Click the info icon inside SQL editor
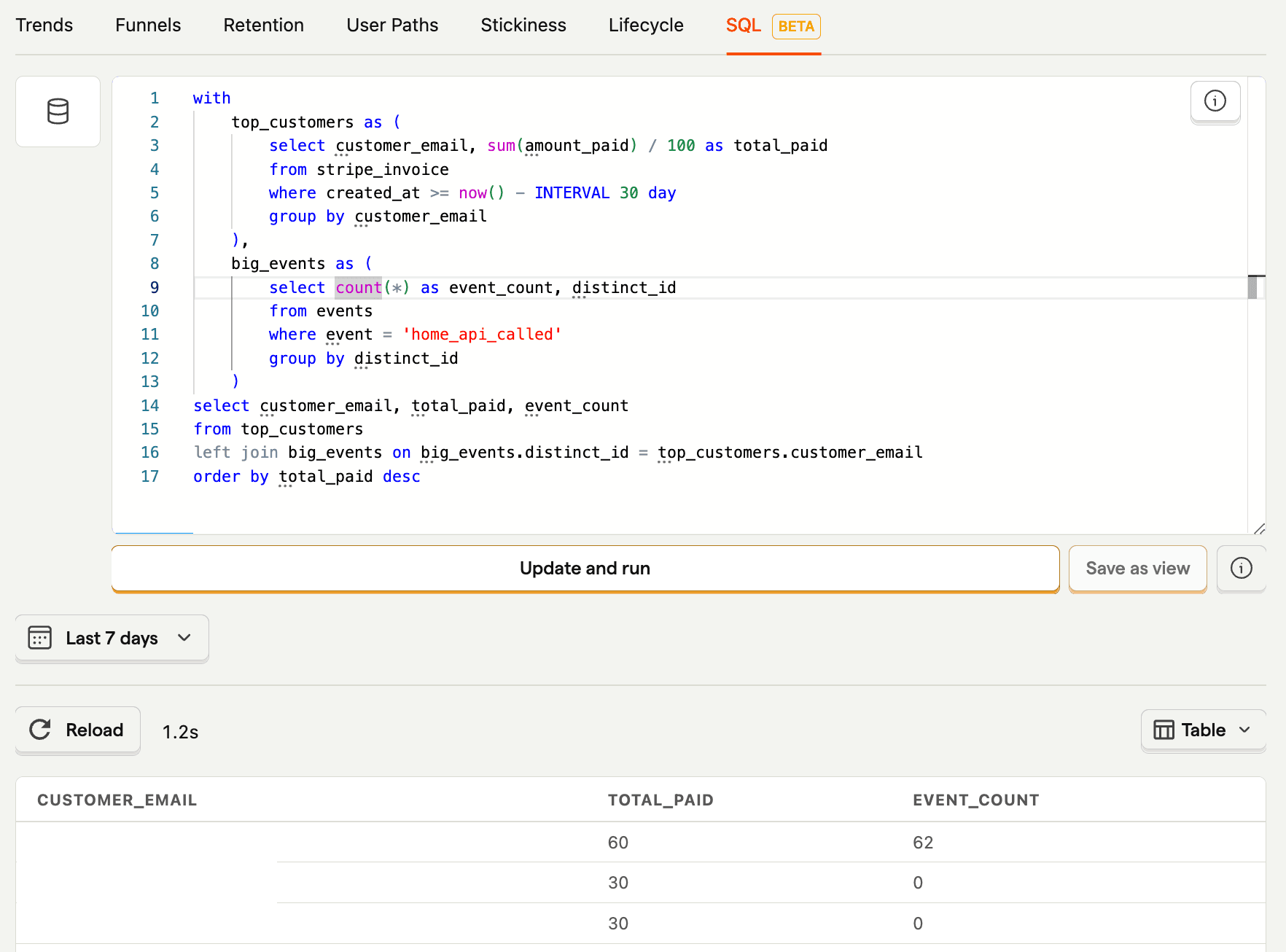 coord(1215,101)
